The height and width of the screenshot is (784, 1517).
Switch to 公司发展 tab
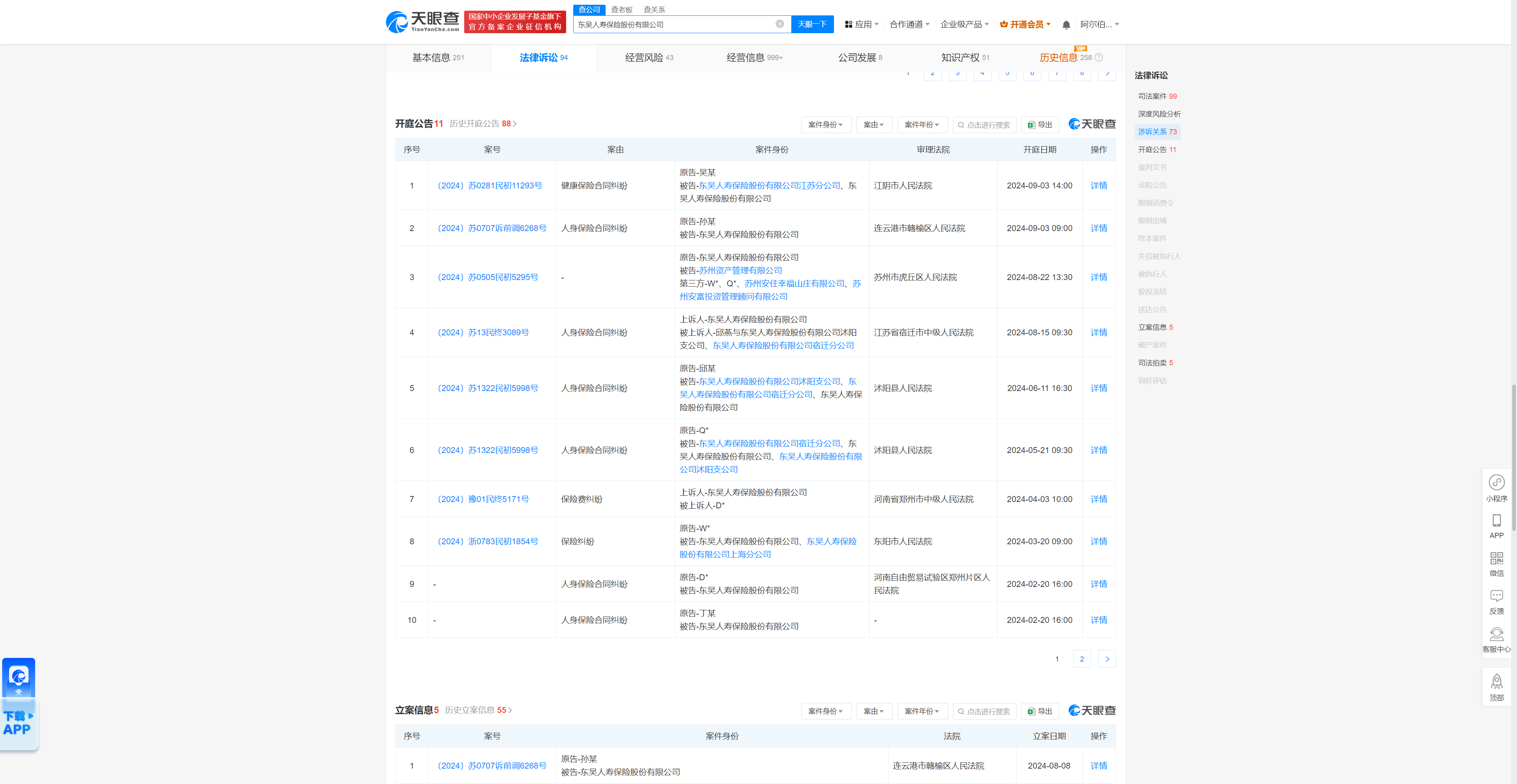click(860, 58)
